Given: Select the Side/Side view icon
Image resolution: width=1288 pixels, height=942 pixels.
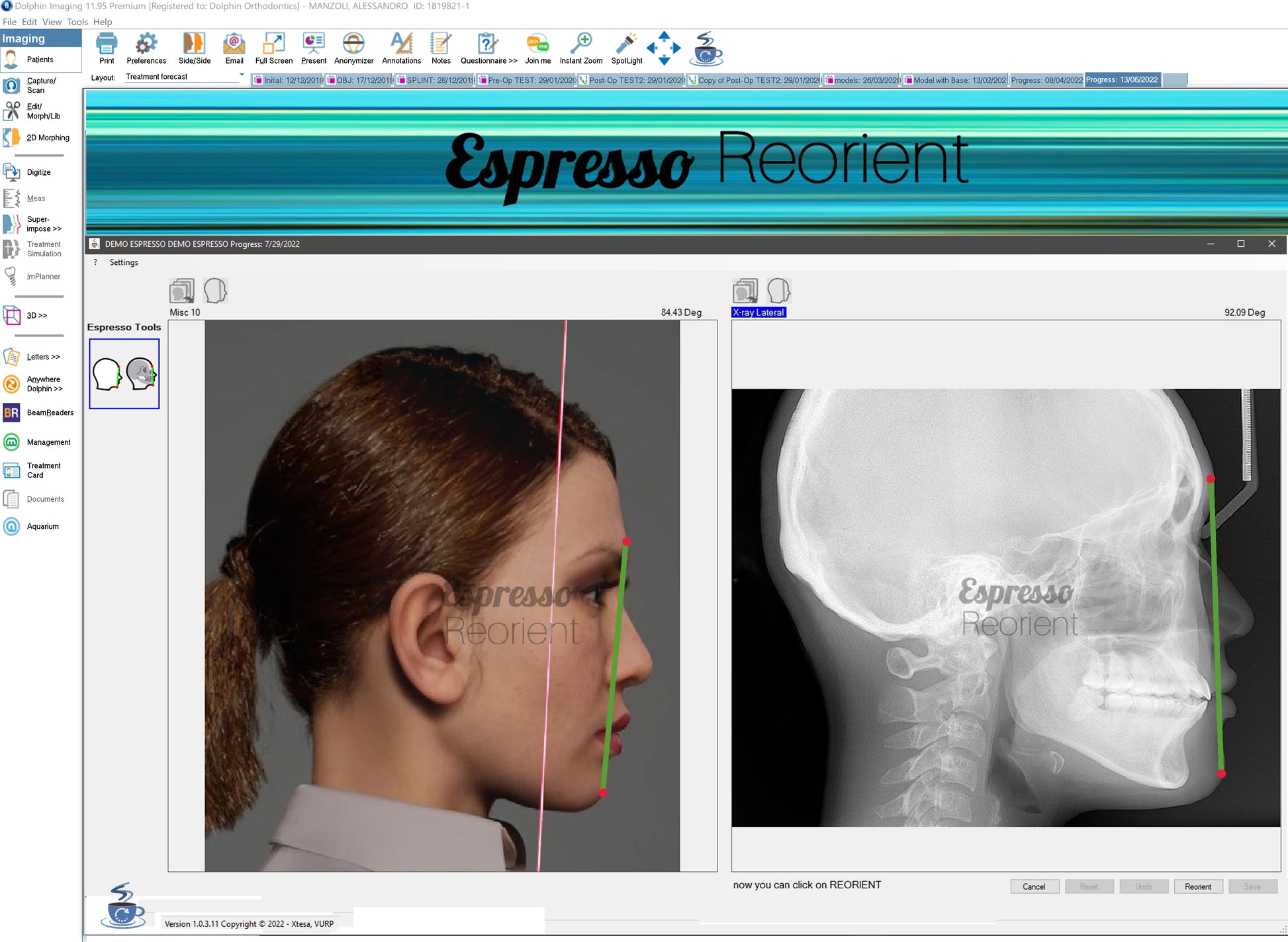Looking at the screenshot, I should [195, 48].
